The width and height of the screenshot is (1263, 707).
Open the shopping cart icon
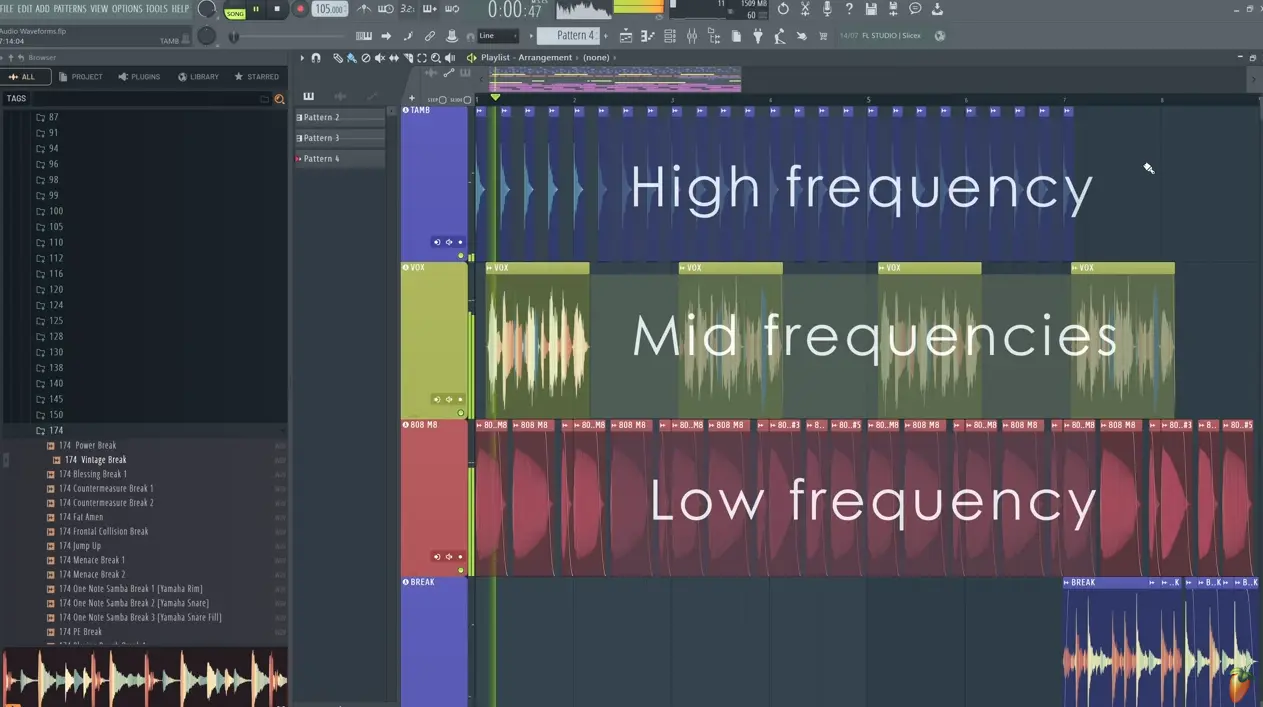click(823, 36)
